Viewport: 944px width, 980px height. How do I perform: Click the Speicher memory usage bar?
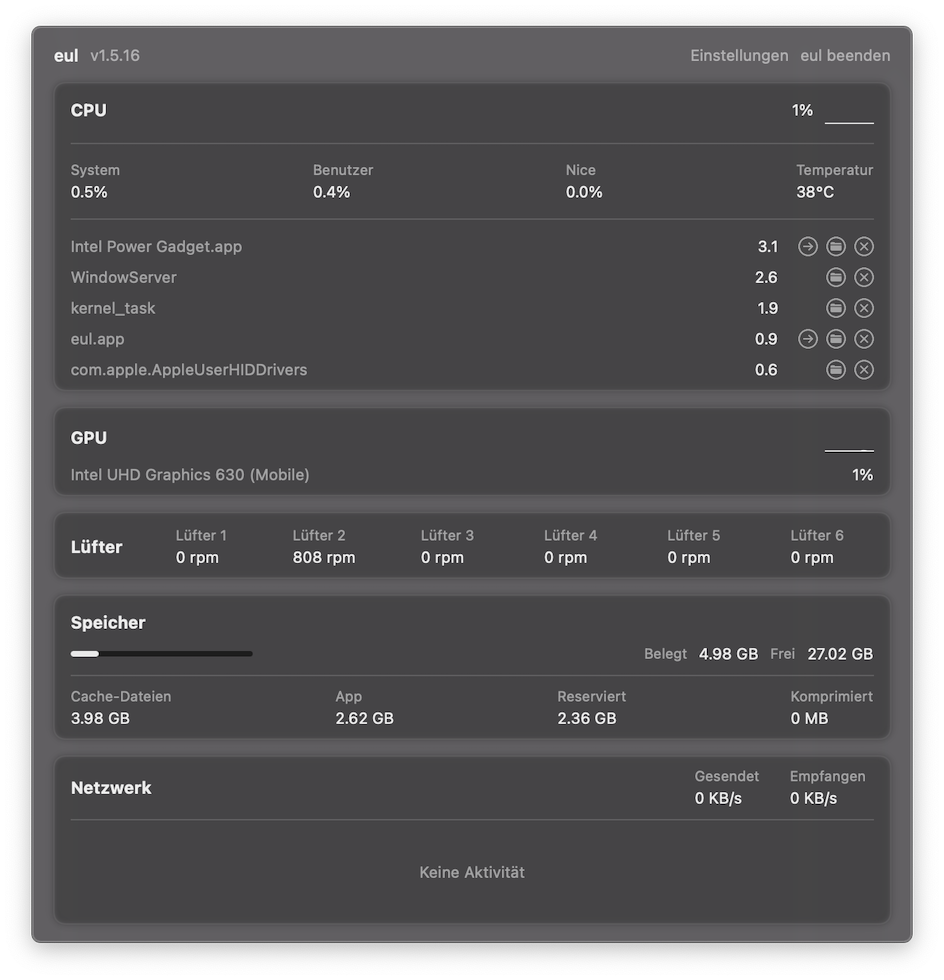(x=161, y=654)
